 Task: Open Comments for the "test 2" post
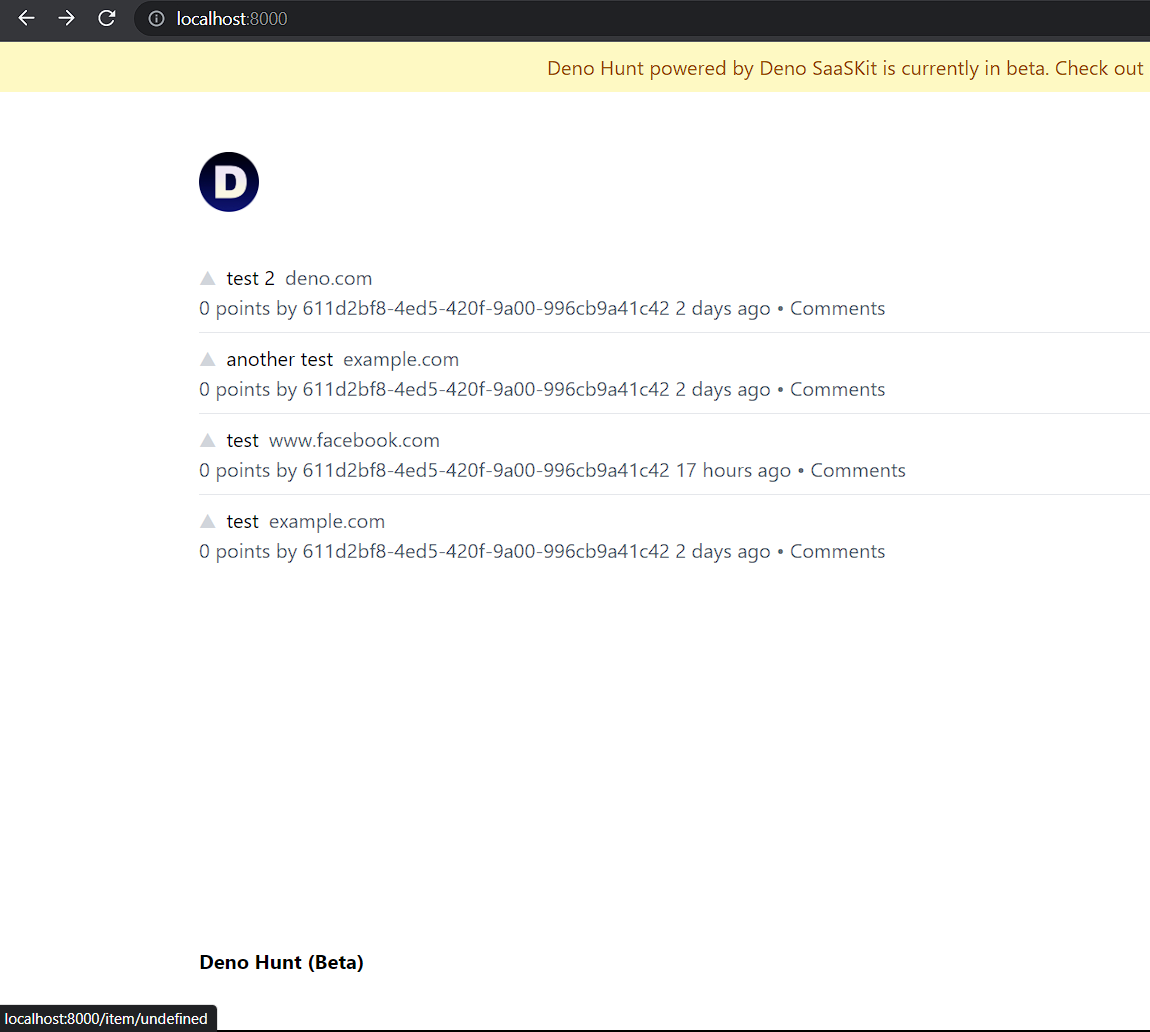(x=837, y=308)
